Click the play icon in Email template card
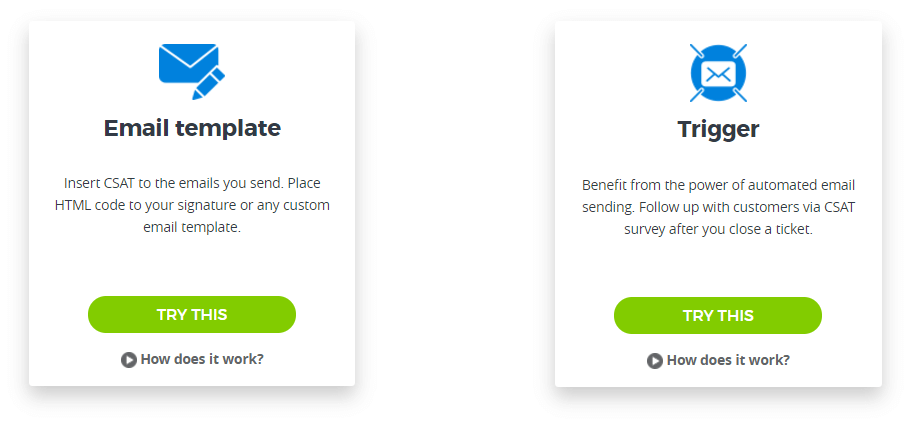This screenshot has height=435, width=920. pyautogui.click(x=128, y=360)
